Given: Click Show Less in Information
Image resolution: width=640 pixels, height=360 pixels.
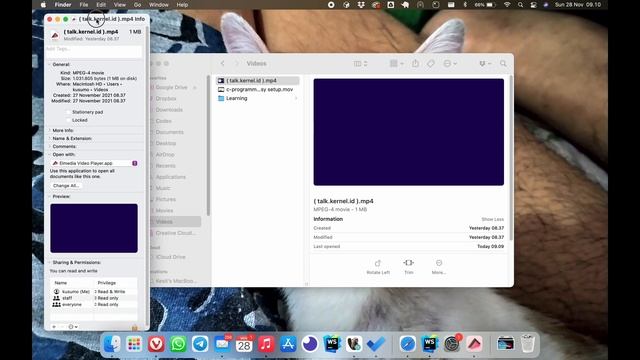Looking at the screenshot, I should click(x=493, y=220).
